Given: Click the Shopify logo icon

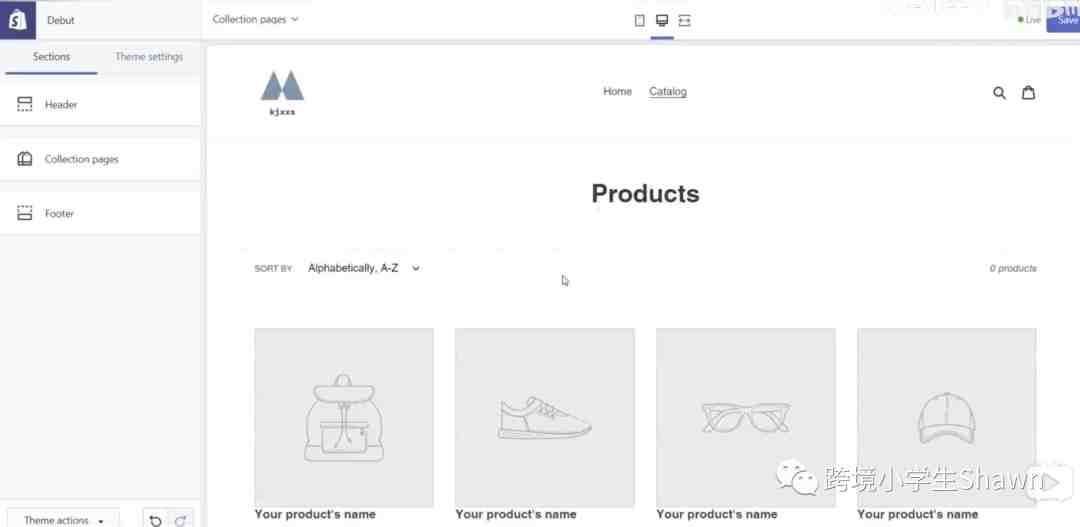Looking at the screenshot, I should [x=17, y=20].
